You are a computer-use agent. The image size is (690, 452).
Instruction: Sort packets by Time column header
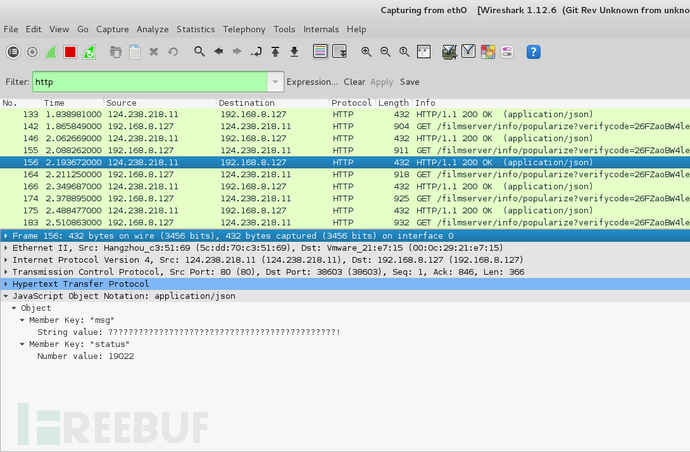(x=73, y=103)
